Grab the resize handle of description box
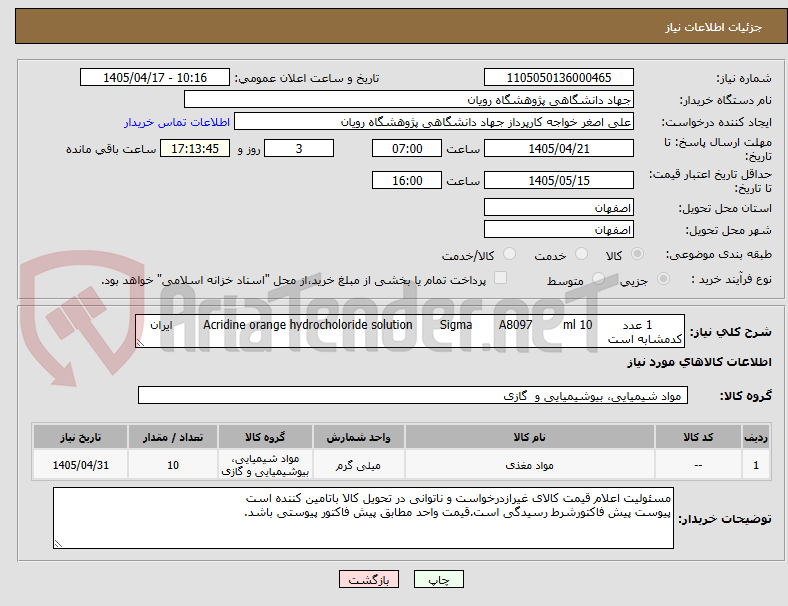Screen dimensions: 788x606 click(140, 343)
